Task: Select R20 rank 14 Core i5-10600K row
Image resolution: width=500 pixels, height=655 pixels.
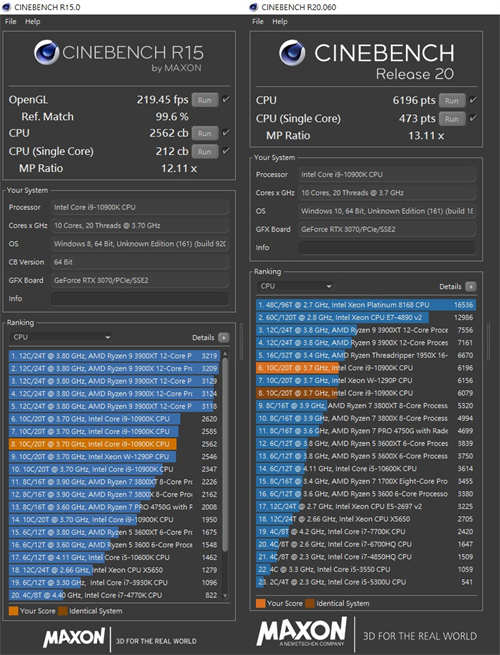Action: pyautogui.click(x=366, y=469)
